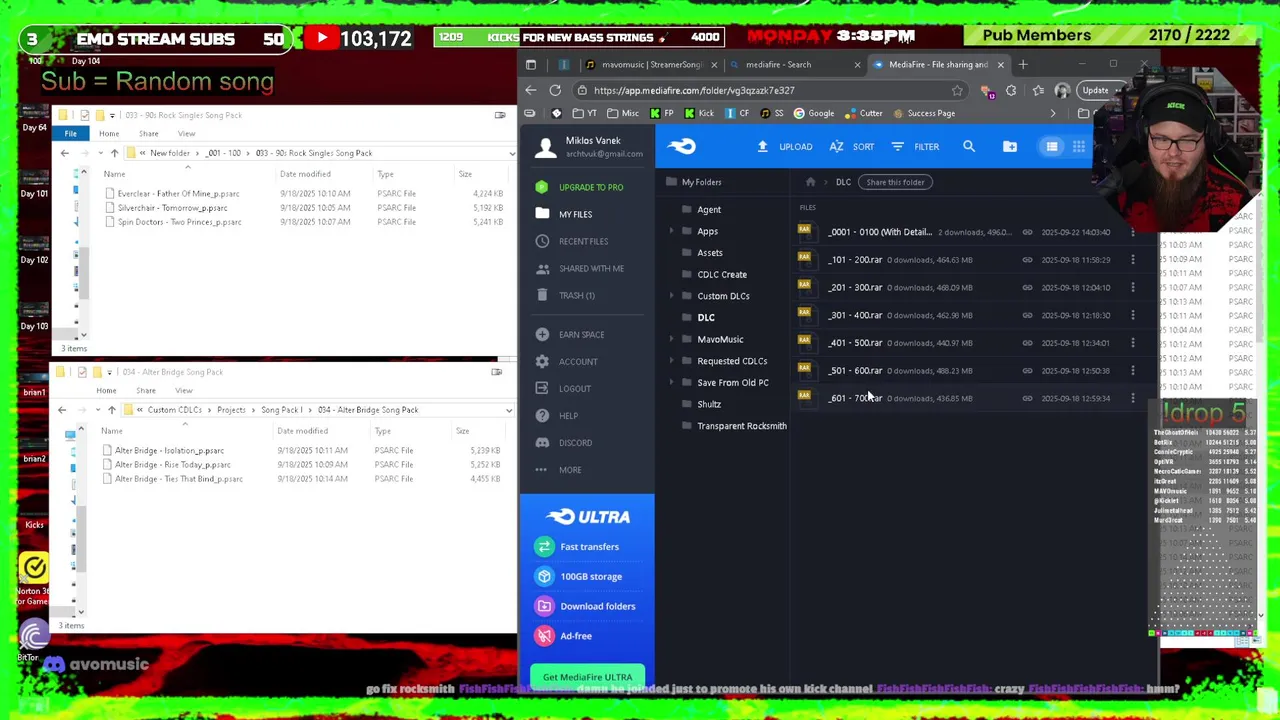The width and height of the screenshot is (1280, 720).
Task: Show more bookmarks chevron in browser bar
Action: coord(1052,113)
